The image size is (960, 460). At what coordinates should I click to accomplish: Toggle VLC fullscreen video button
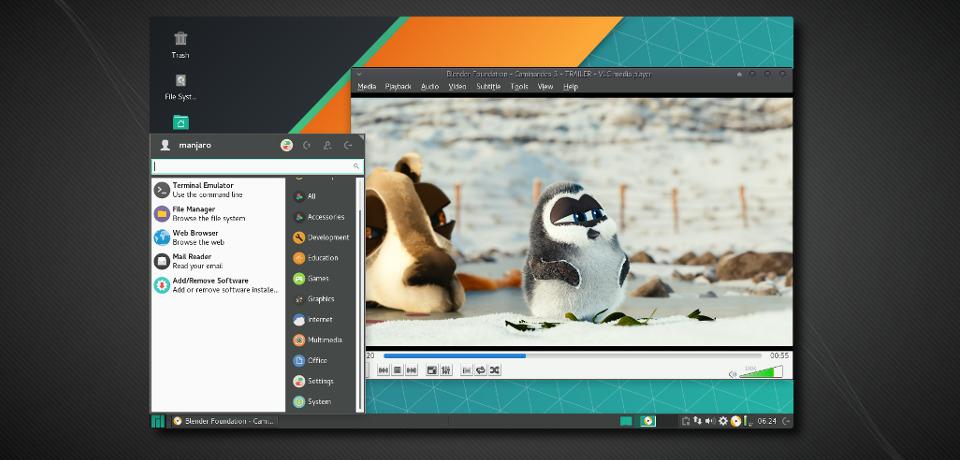[432, 370]
